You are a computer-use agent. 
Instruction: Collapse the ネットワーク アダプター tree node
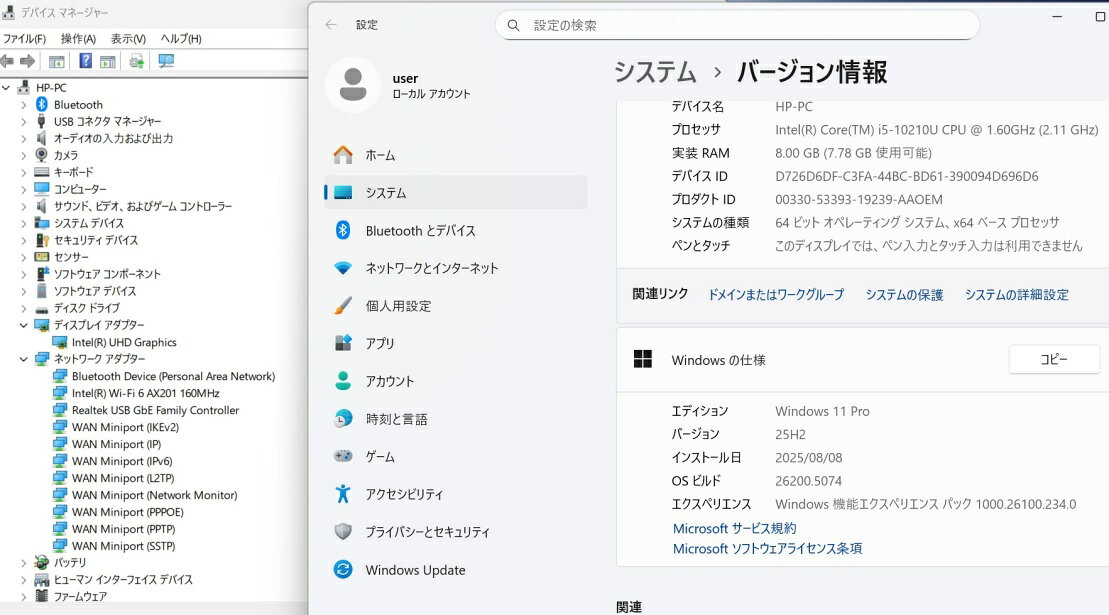(x=24, y=359)
